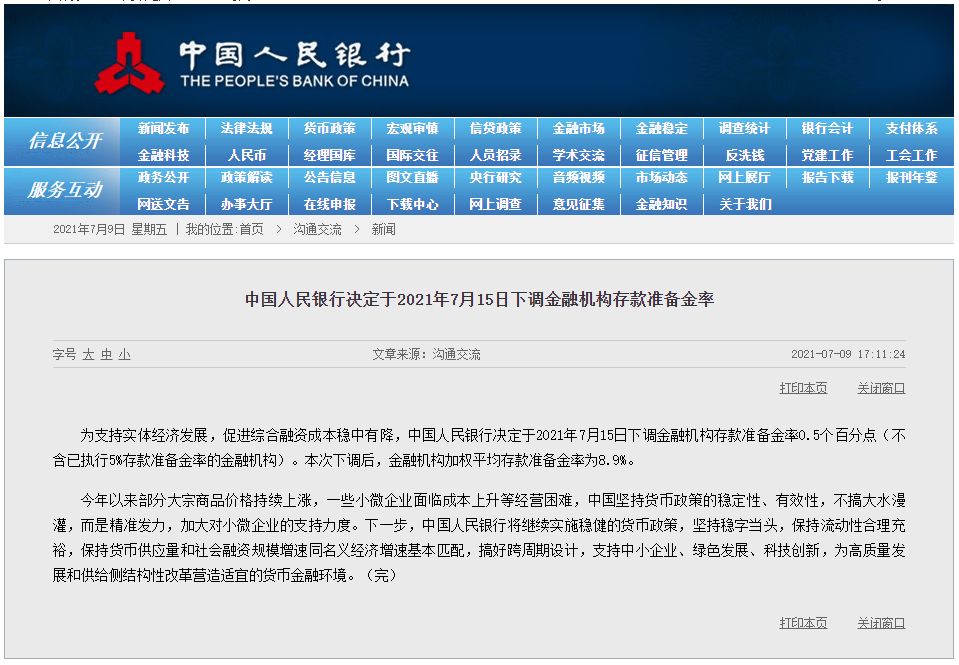Go to 网上调查 page

(x=495, y=204)
